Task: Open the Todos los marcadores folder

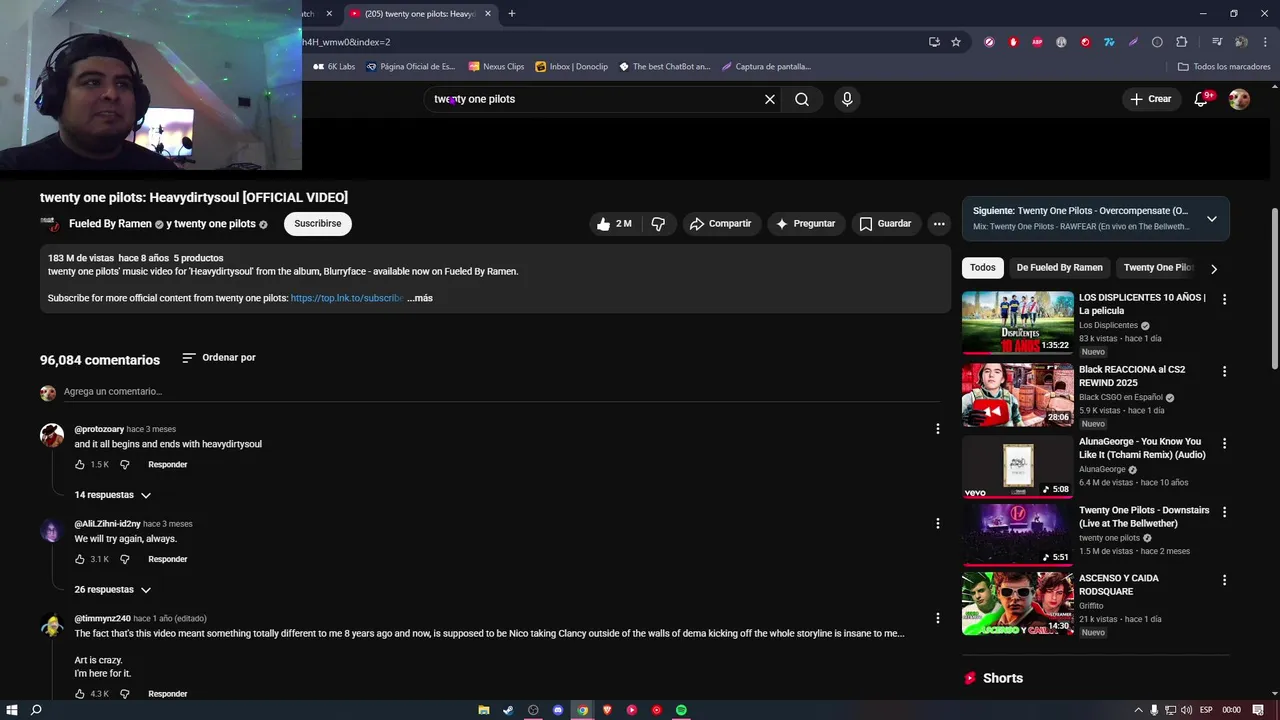Action: coord(1224,67)
